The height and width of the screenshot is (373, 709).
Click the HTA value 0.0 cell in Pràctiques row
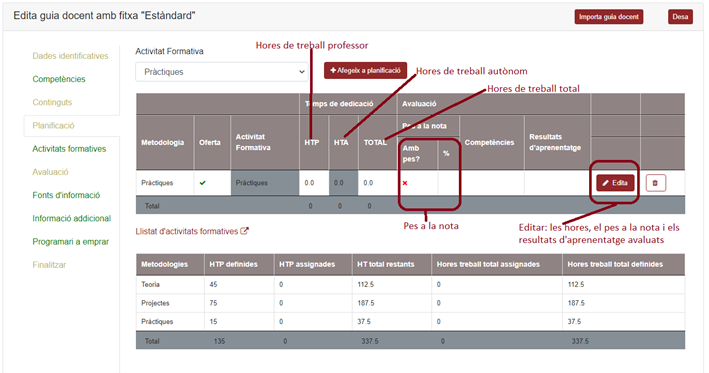tap(343, 183)
